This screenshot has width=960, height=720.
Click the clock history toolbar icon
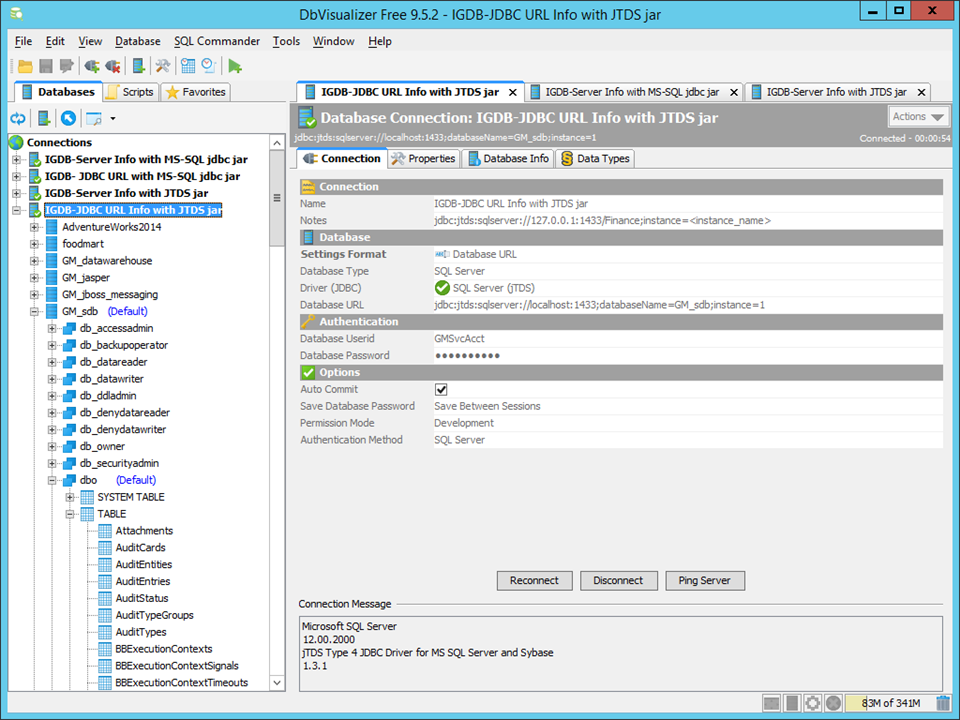pos(209,66)
